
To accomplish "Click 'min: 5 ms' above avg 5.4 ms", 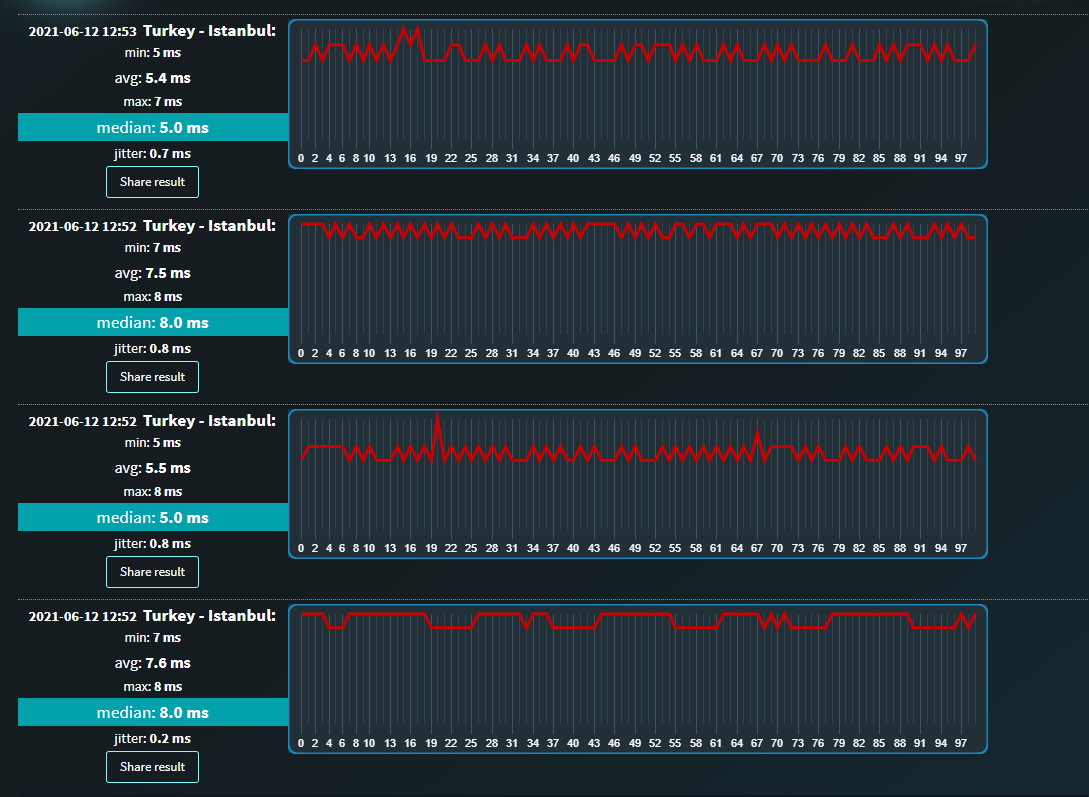I will point(153,53).
